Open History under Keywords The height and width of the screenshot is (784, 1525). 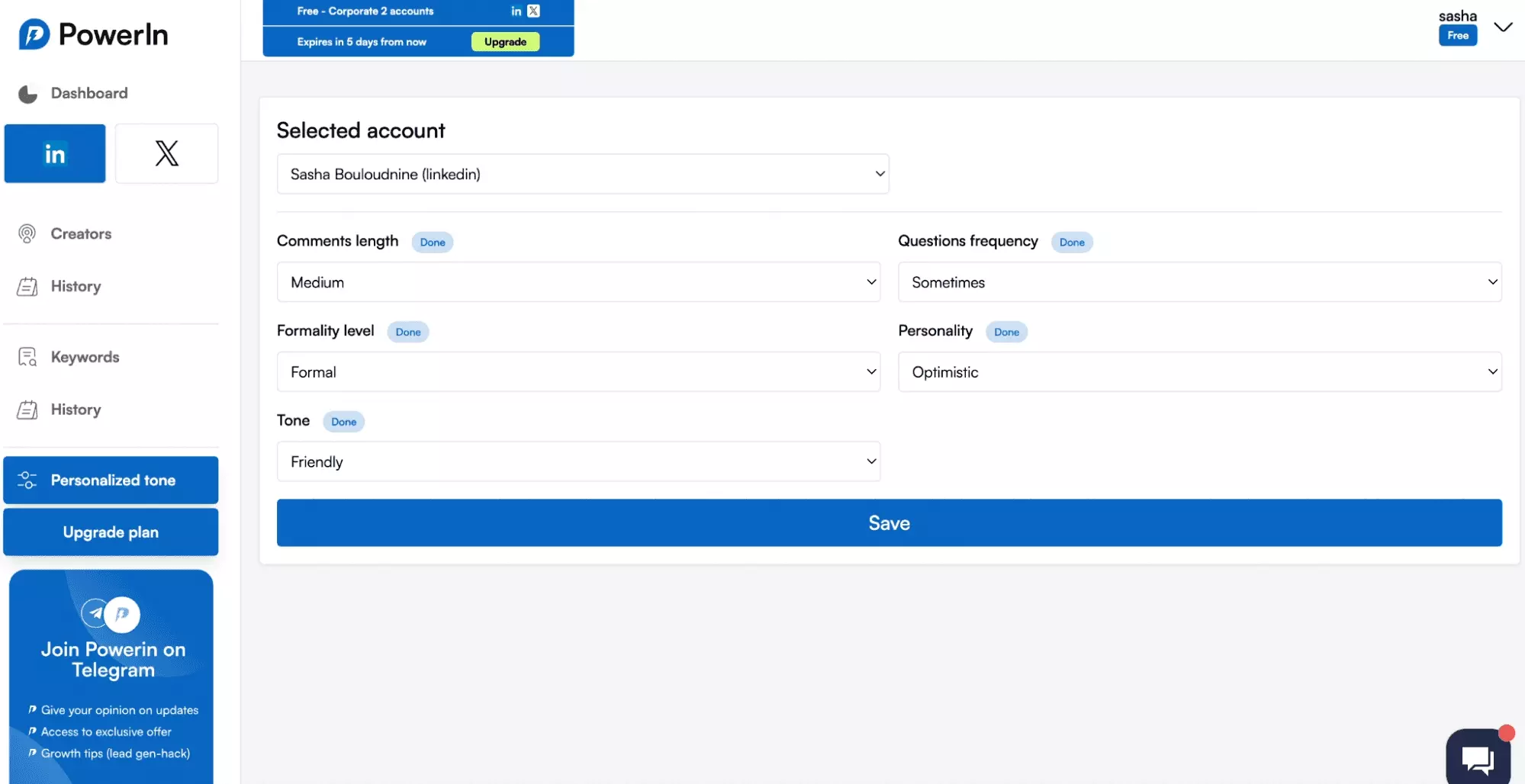tap(76, 410)
